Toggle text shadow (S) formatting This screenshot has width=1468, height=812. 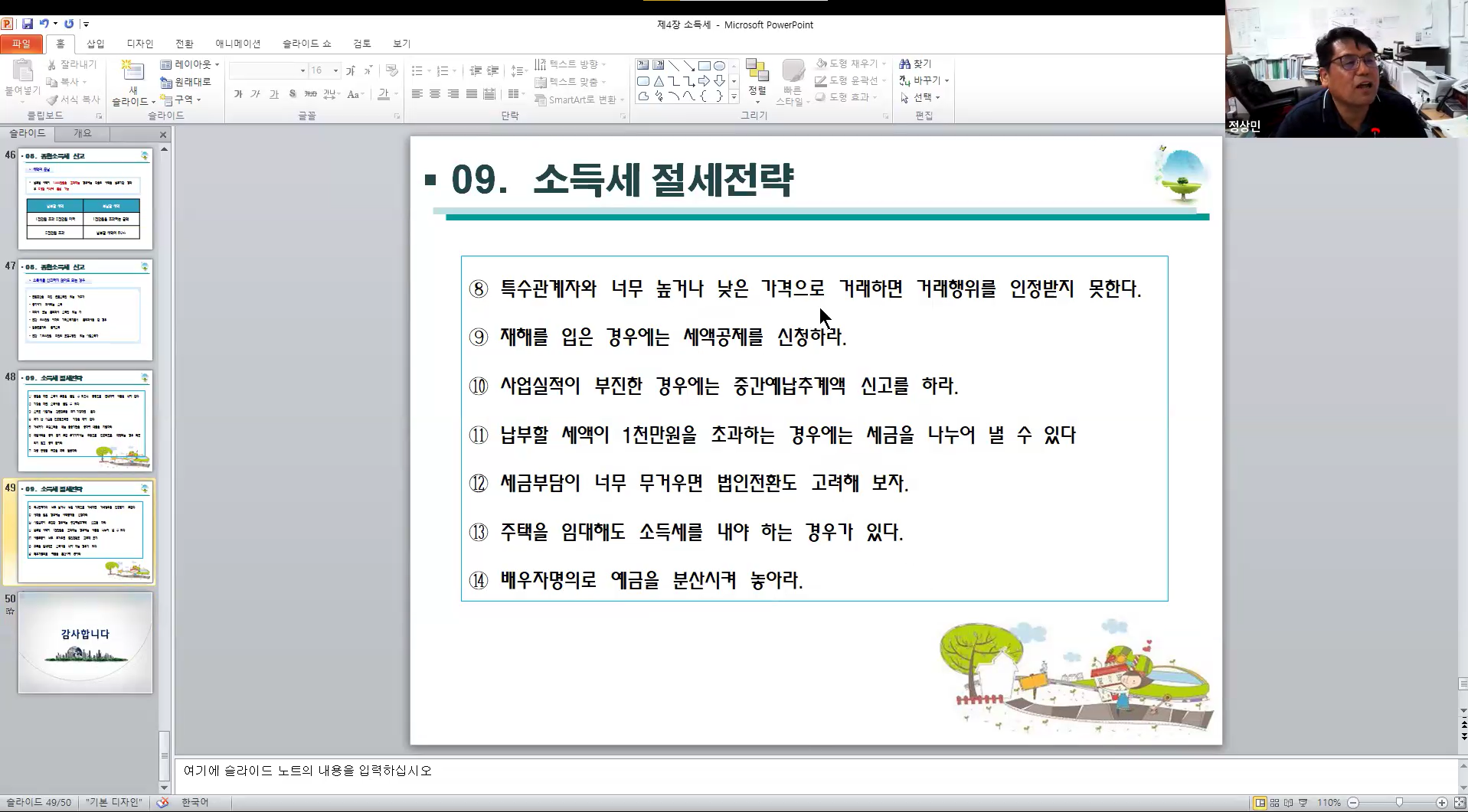pyautogui.click(x=293, y=94)
